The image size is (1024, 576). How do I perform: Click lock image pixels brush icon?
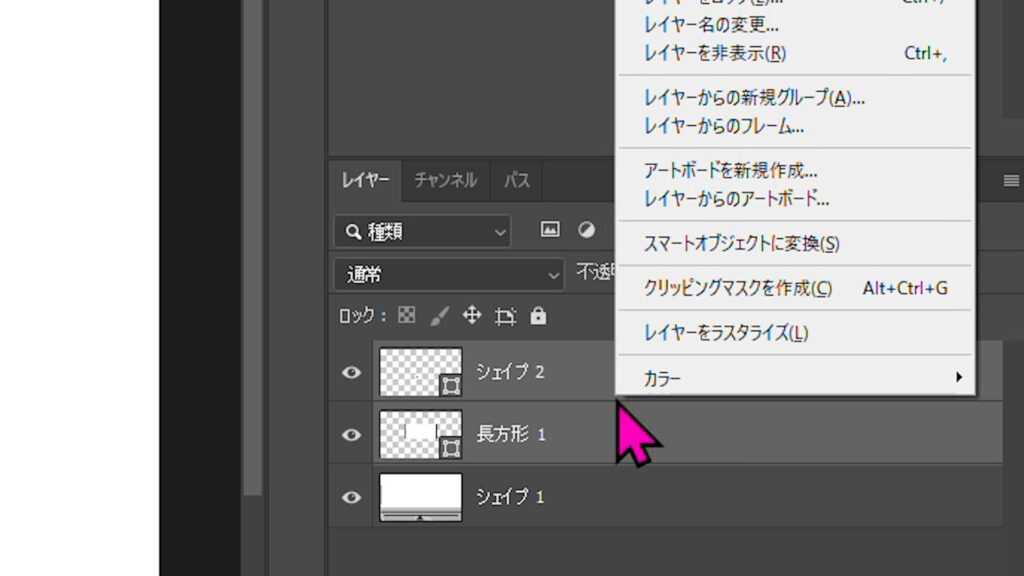point(439,316)
